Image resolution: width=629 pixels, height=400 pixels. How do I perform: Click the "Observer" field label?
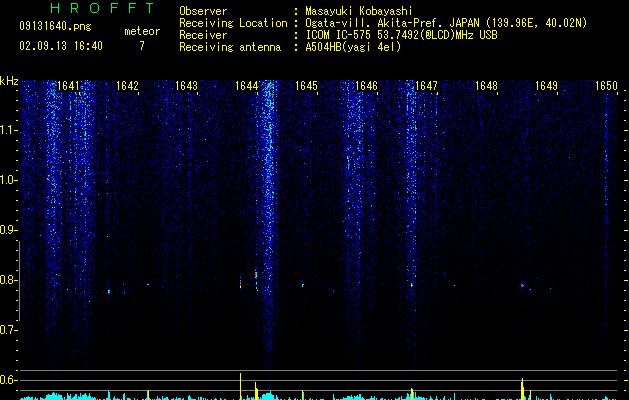[x=203, y=11]
